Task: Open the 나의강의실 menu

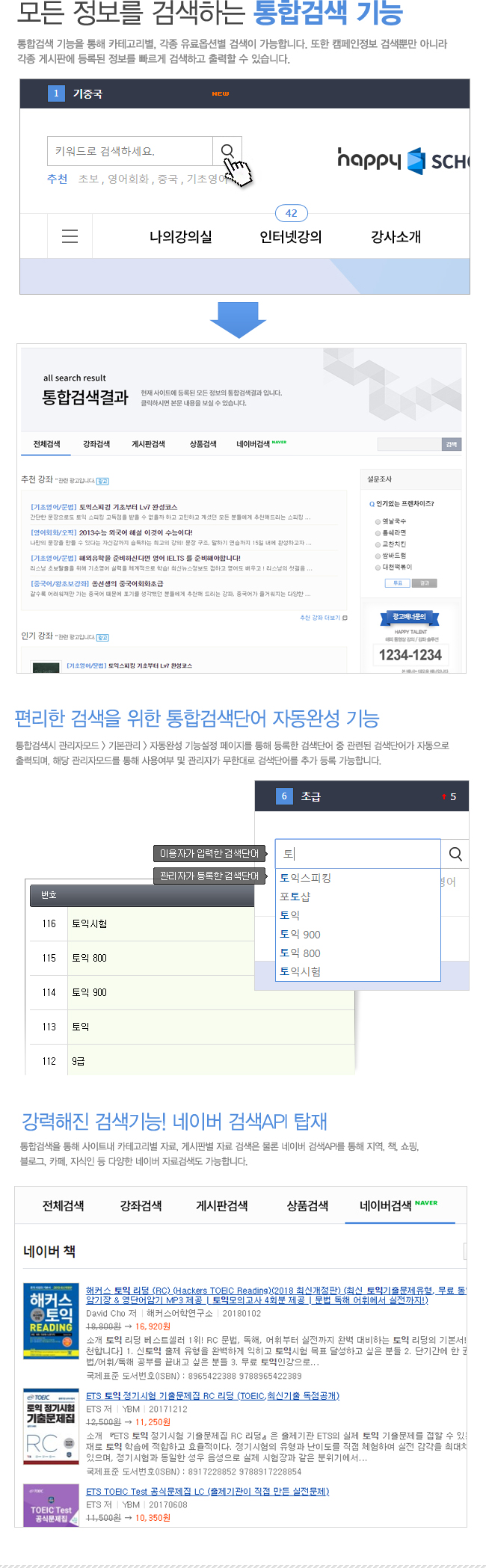Action: (x=181, y=237)
